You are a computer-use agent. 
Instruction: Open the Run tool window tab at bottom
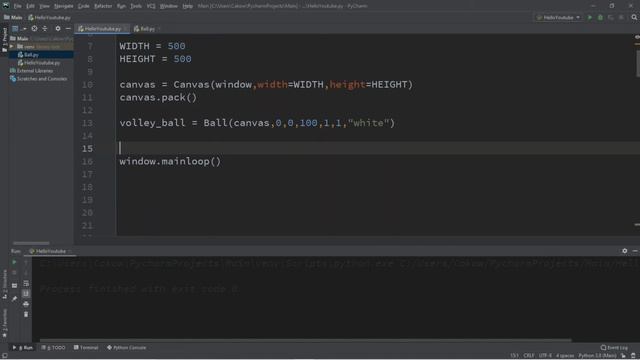[x=23, y=347]
